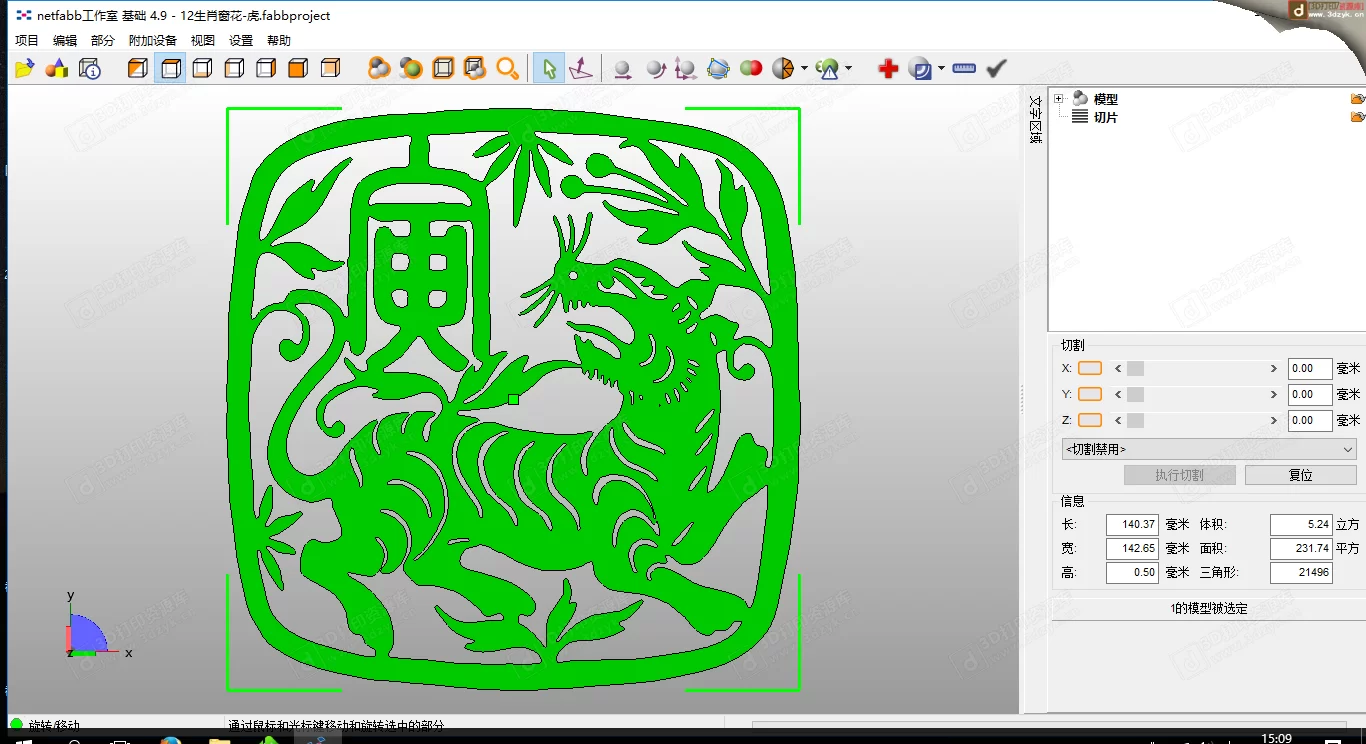Screen dimensions: 1366x744
Task: Click the Z cut slider thumb
Action: (x=1135, y=420)
